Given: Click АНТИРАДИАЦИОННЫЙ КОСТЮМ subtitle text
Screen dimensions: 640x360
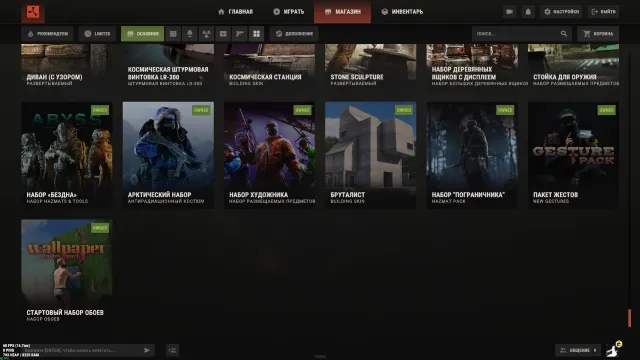Looking at the screenshot, I should [166, 201].
